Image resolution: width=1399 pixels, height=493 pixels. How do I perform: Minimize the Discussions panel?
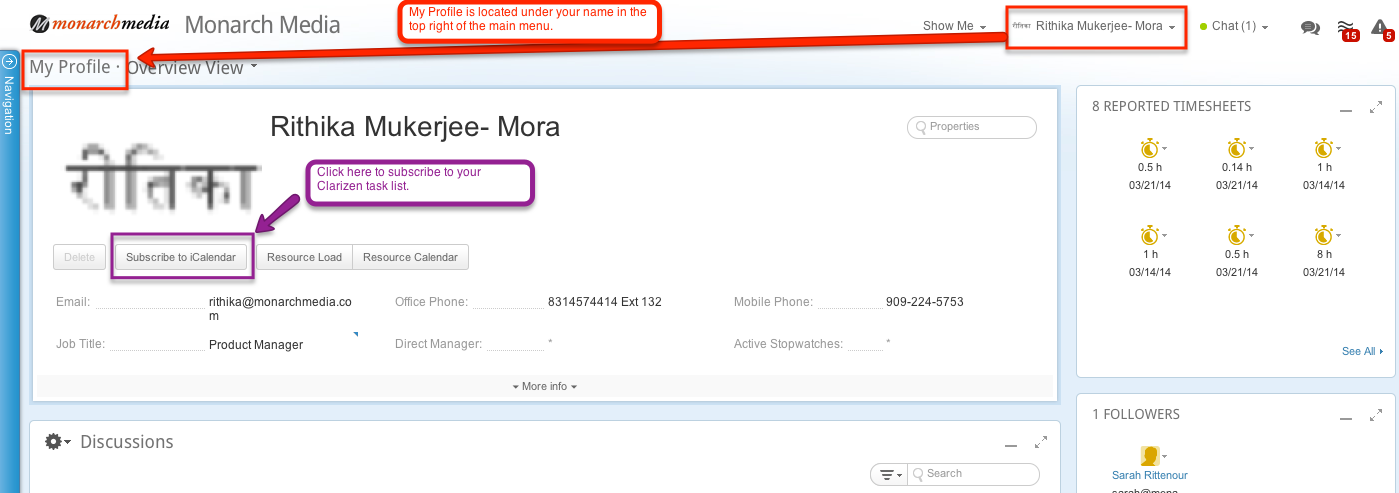coord(1010,444)
